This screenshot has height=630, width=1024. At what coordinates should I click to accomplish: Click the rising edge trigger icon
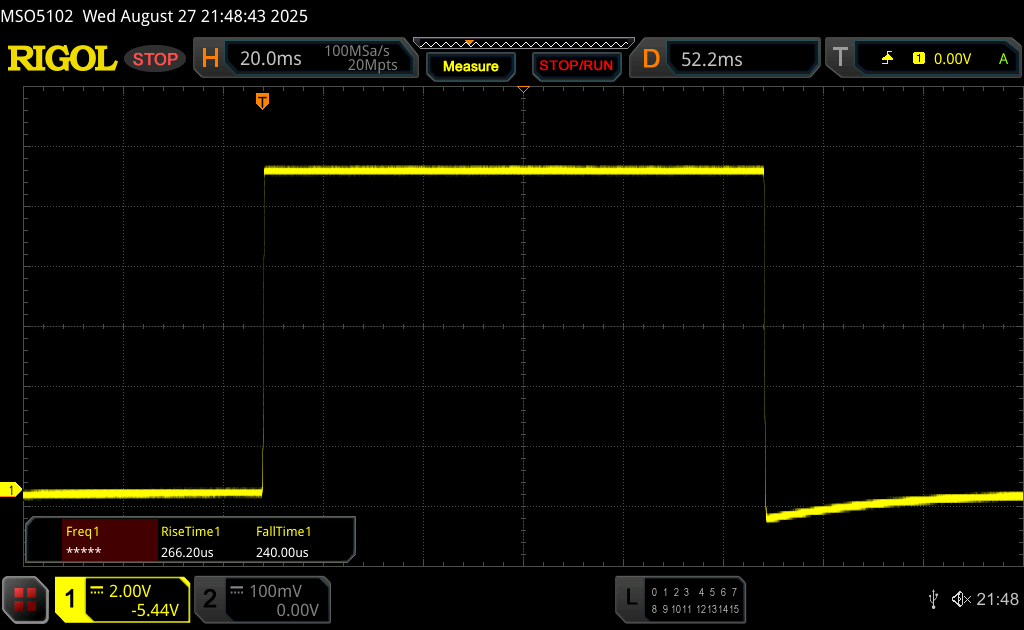coord(887,59)
